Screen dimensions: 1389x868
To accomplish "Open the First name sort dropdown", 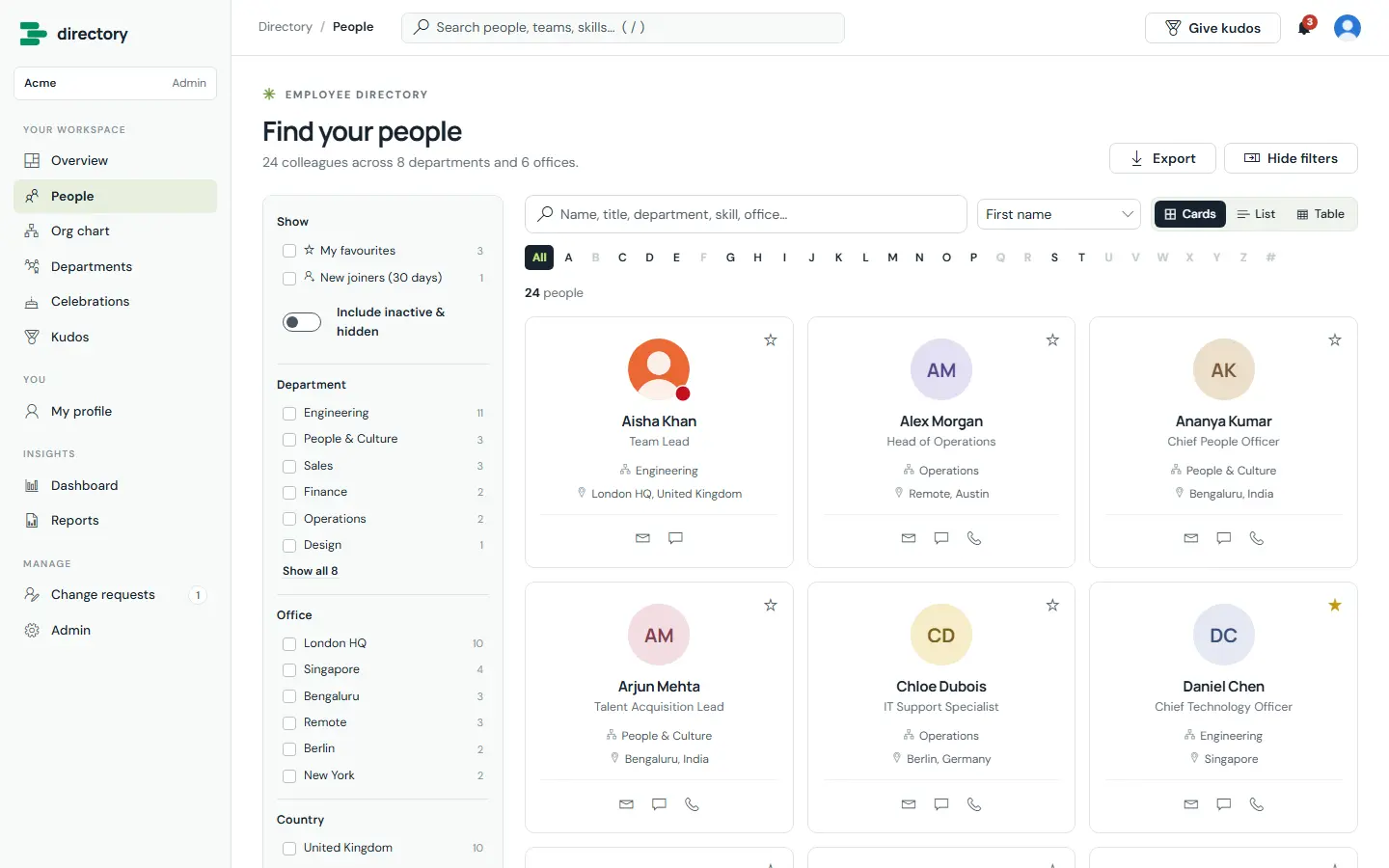I will pos(1059,214).
